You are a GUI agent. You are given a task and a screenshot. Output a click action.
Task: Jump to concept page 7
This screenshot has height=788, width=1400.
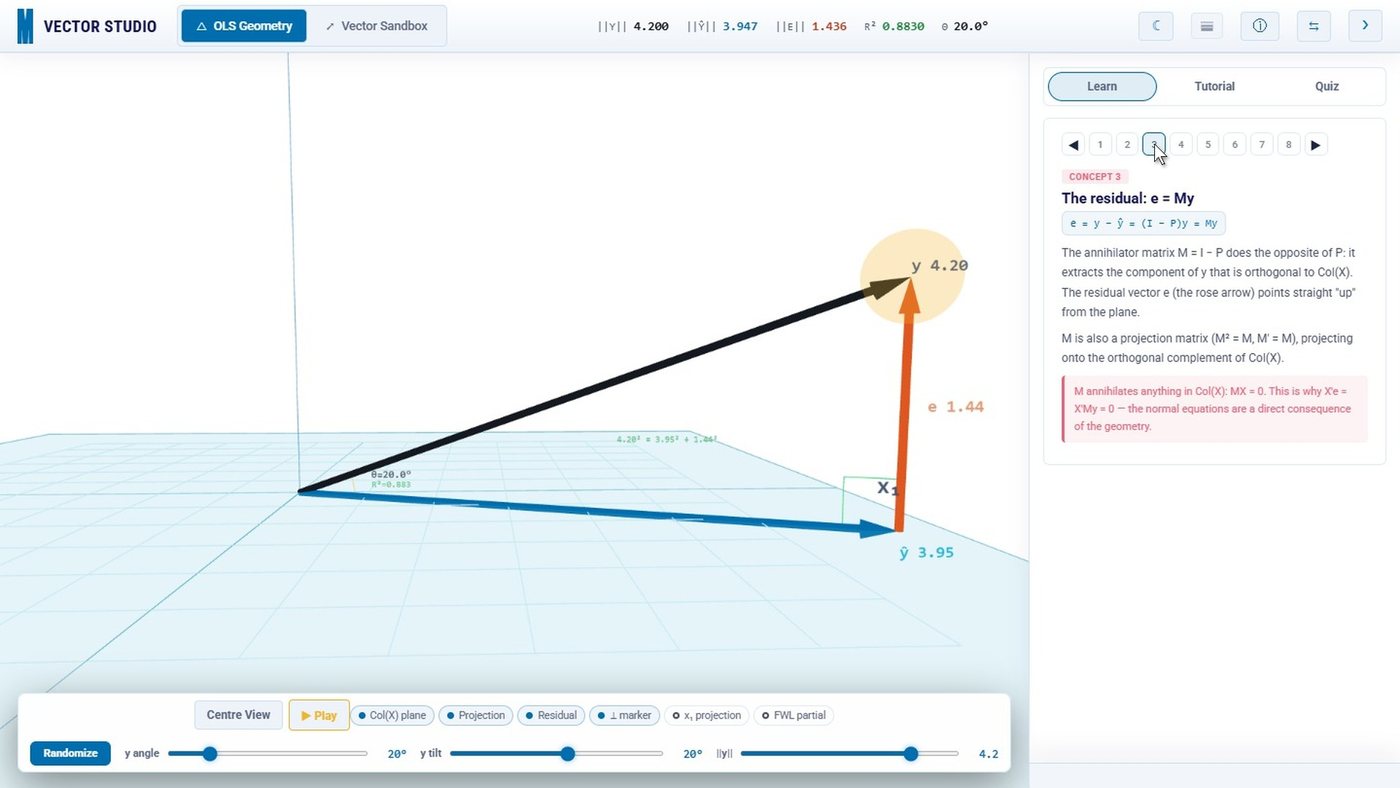click(x=1262, y=145)
